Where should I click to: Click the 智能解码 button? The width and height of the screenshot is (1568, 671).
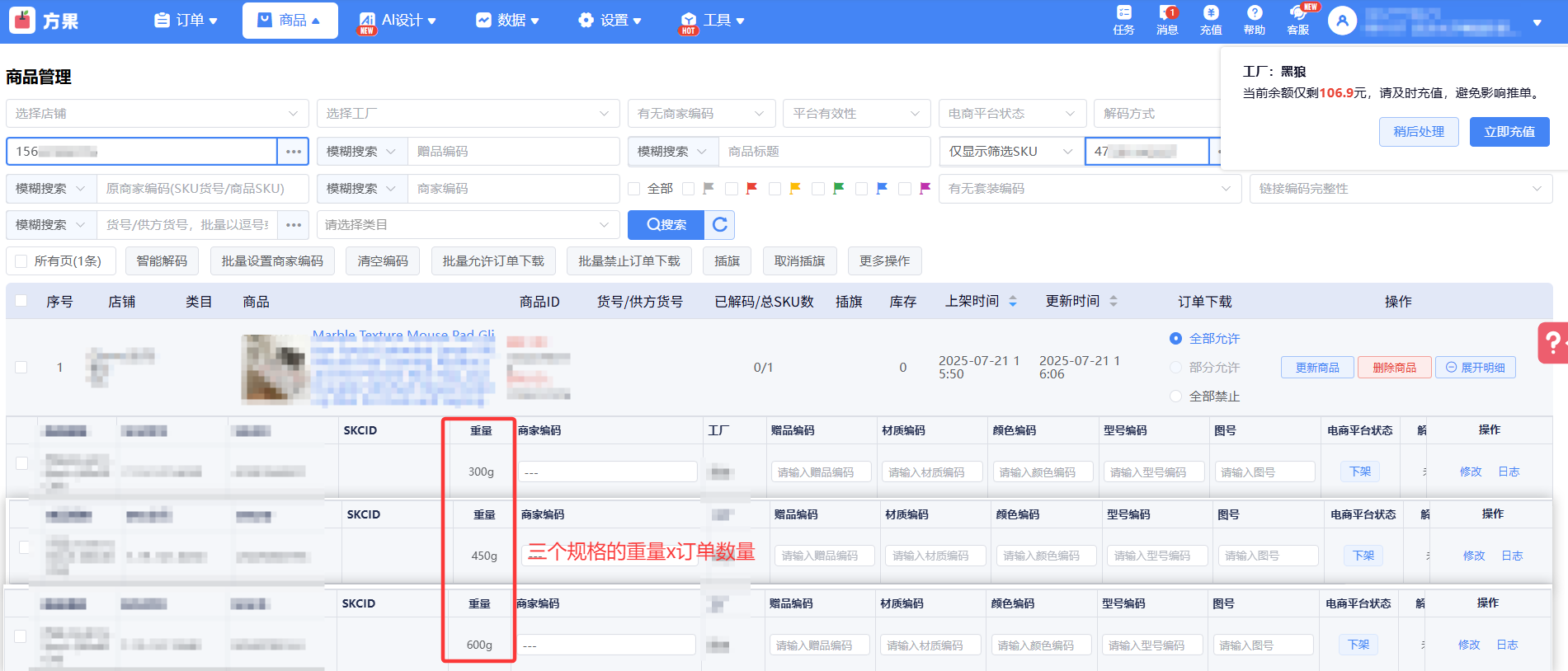pos(162,261)
